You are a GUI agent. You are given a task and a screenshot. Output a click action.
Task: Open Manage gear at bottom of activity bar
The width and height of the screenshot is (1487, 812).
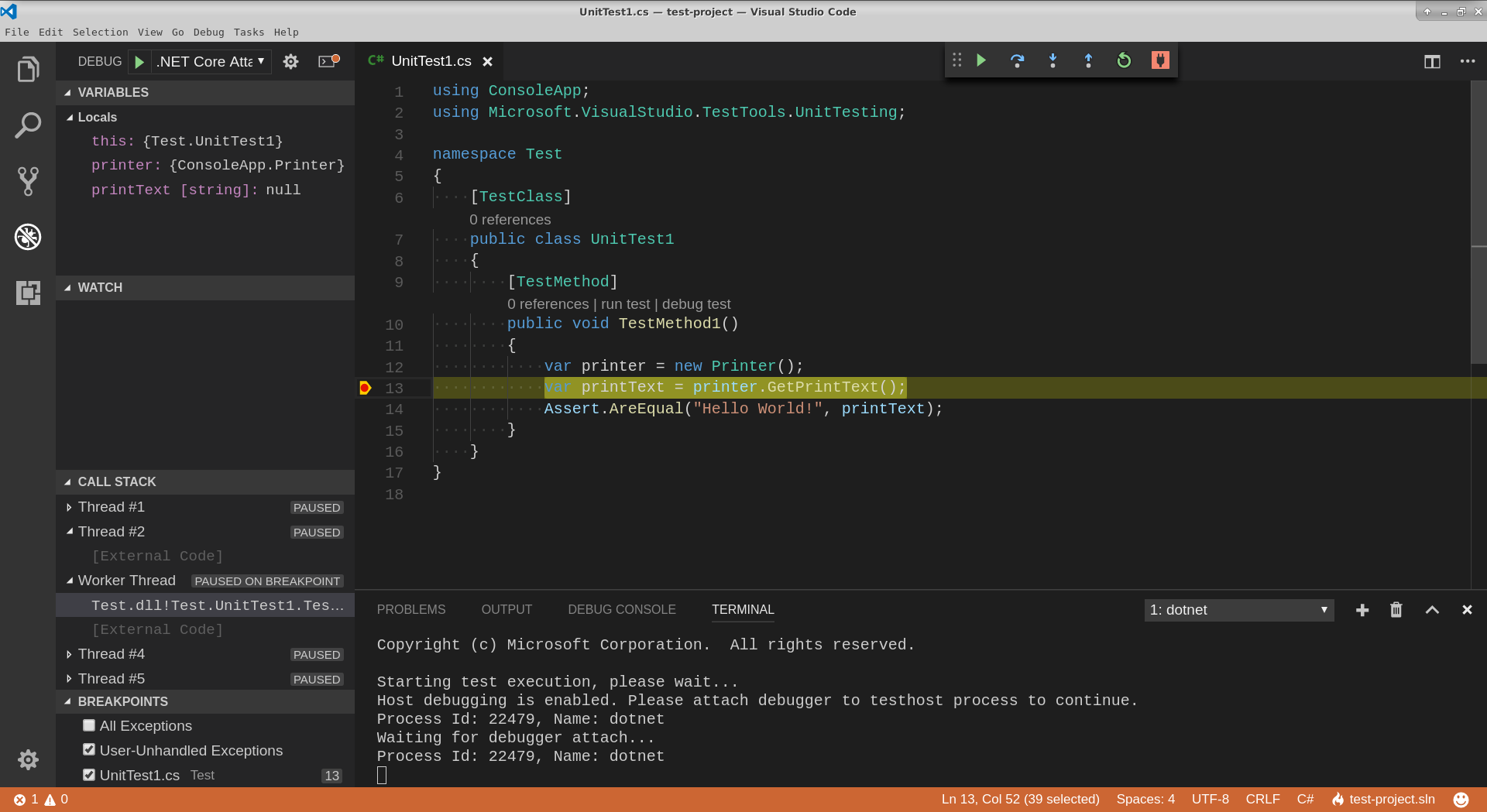(28, 759)
